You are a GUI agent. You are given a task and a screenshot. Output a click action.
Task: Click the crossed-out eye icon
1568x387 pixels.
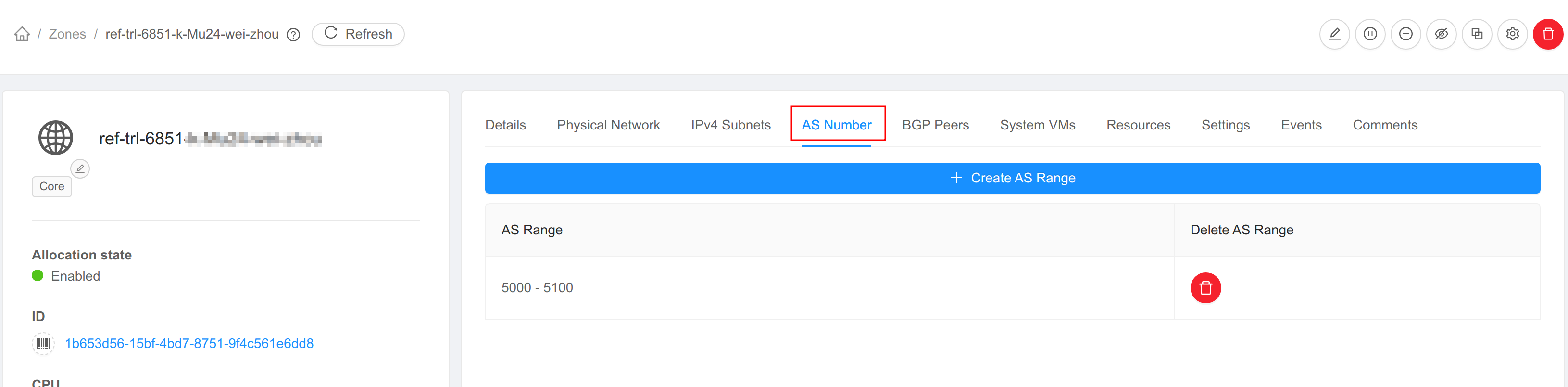point(1442,34)
